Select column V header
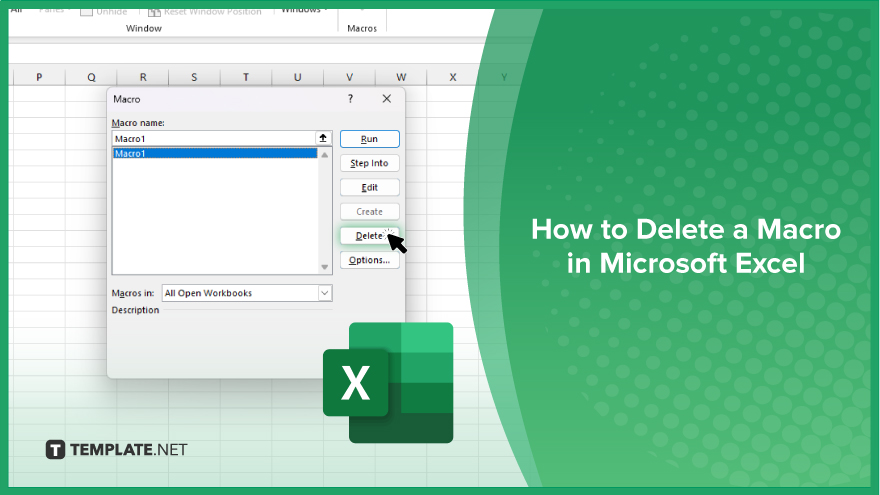Screen dimensions: 880x495 point(349,77)
